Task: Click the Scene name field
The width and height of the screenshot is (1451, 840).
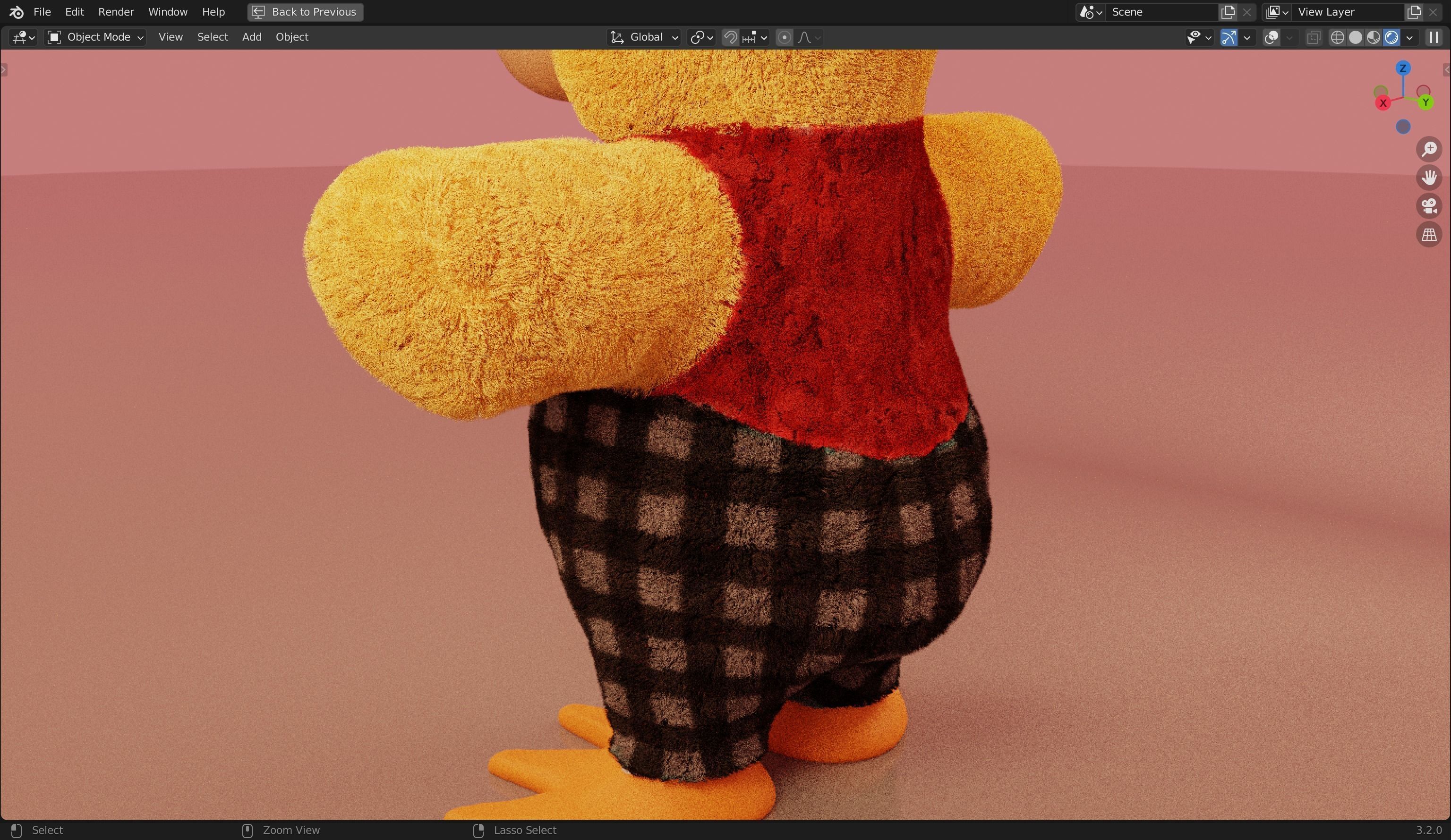Action: (1161, 12)
